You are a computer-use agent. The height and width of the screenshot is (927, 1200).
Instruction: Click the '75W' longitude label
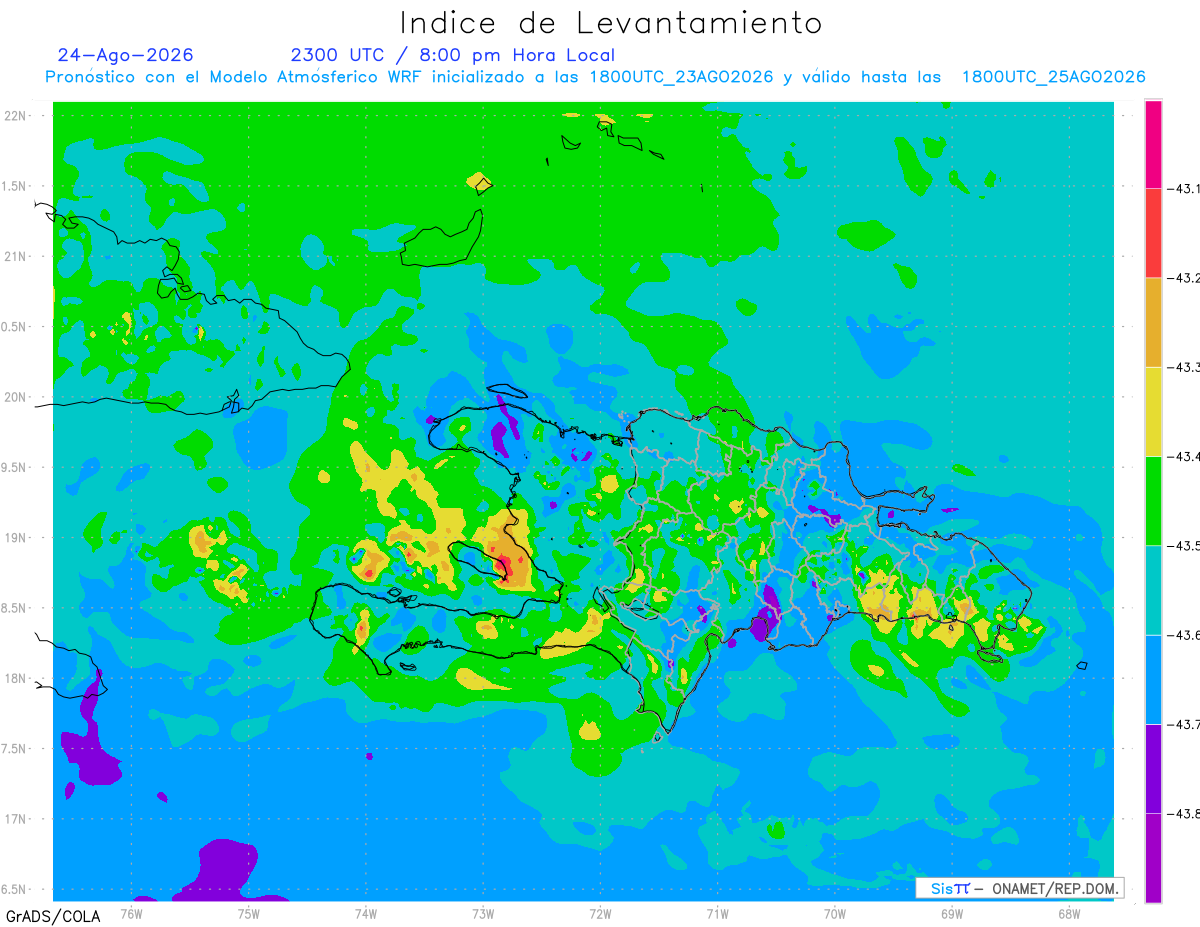[249, 913]
